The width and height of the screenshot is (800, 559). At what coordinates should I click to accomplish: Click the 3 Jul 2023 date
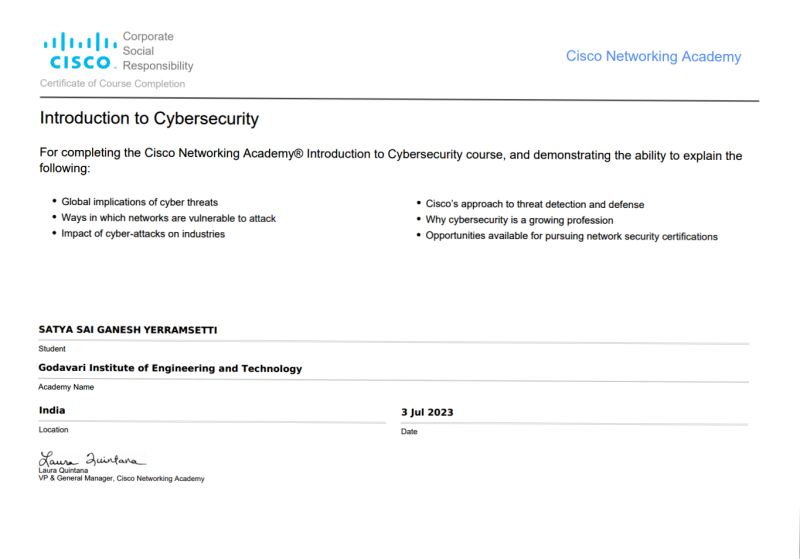click(427, 412)
